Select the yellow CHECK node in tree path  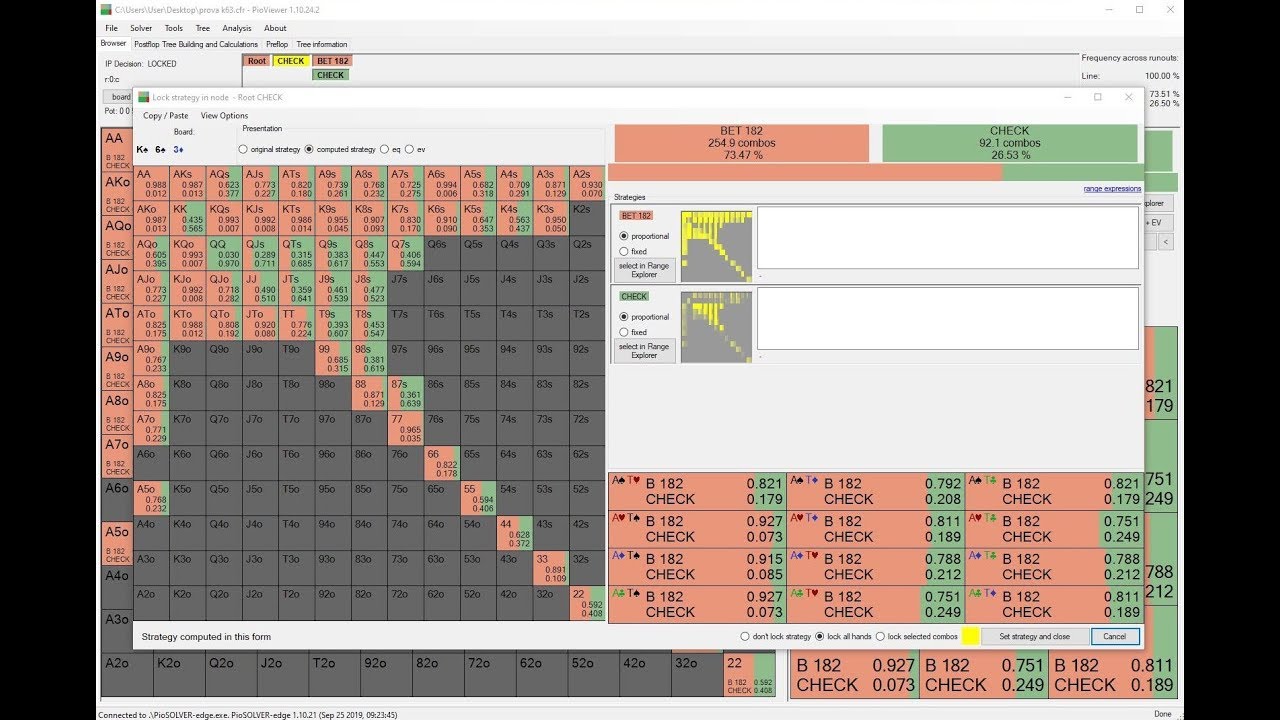click(x=291, y=61)
